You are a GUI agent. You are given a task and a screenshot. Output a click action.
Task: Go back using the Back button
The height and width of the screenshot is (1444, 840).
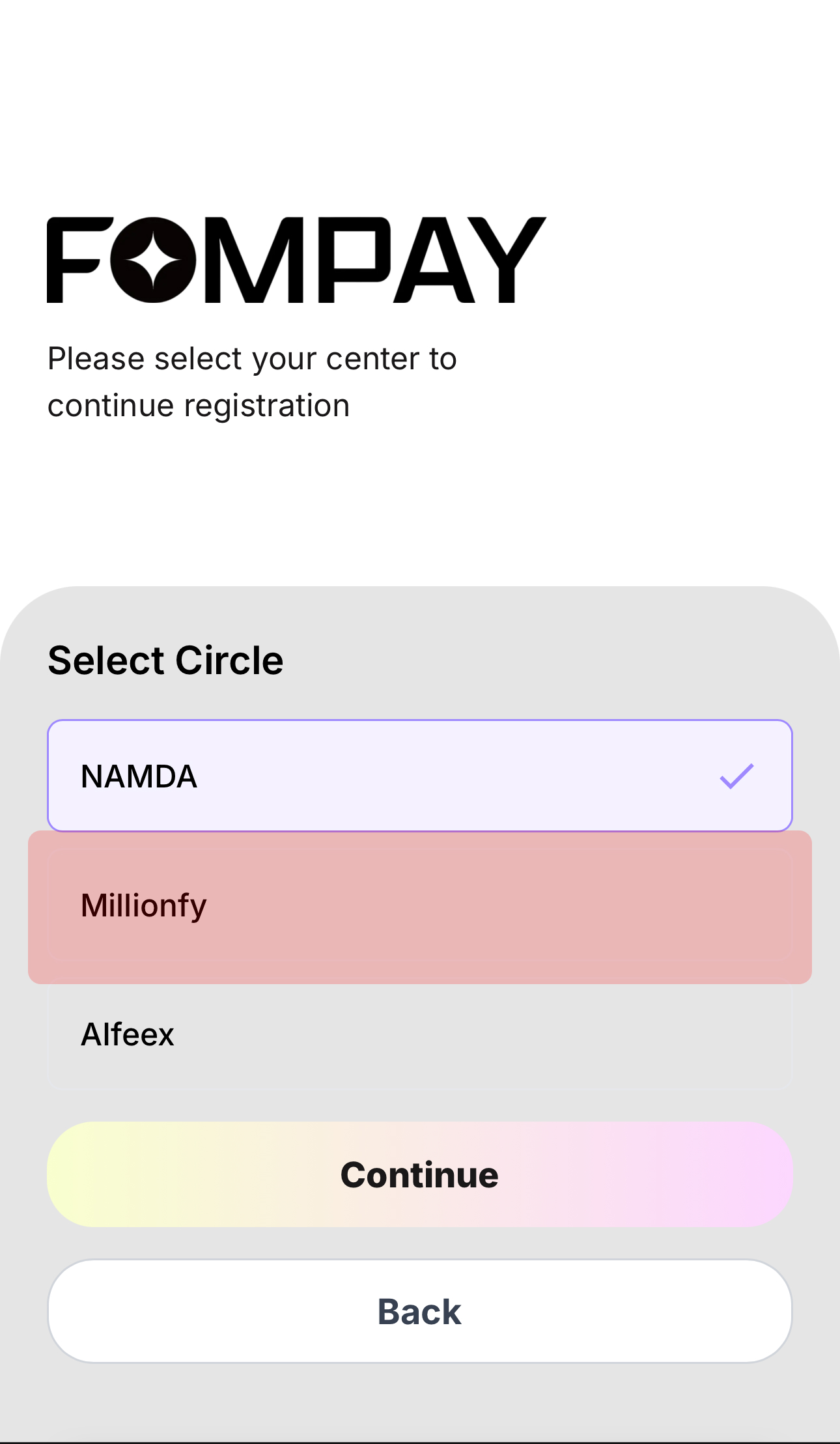click(419, 1311)
